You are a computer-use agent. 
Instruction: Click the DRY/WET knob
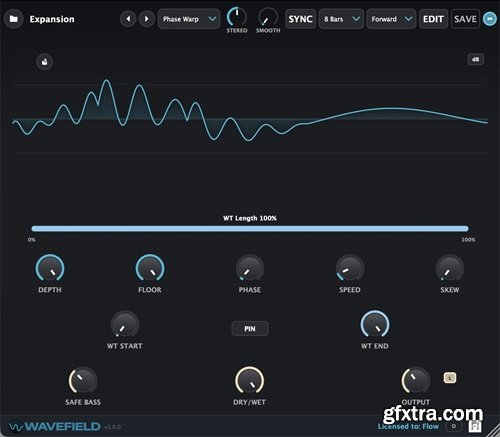point(250,381)
